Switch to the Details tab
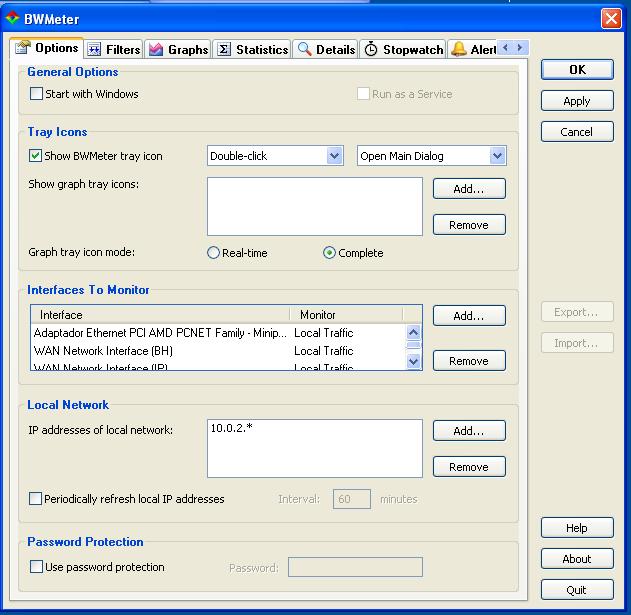631x615 pixels. tap(326, 50)
